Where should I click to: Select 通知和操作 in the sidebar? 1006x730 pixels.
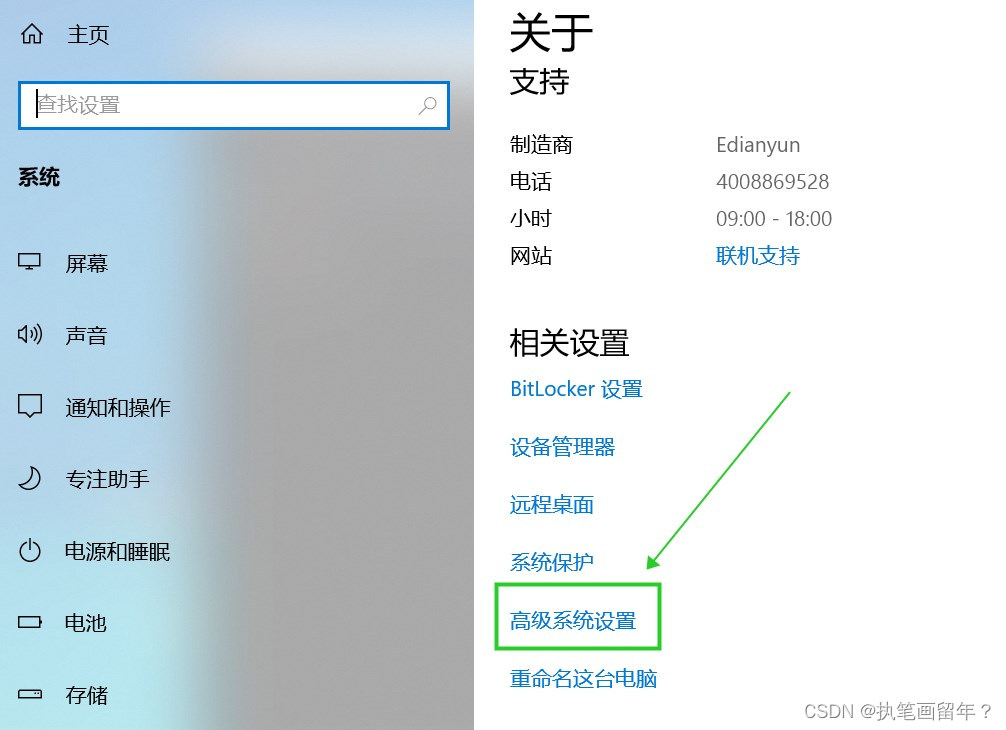pos(118,407)
